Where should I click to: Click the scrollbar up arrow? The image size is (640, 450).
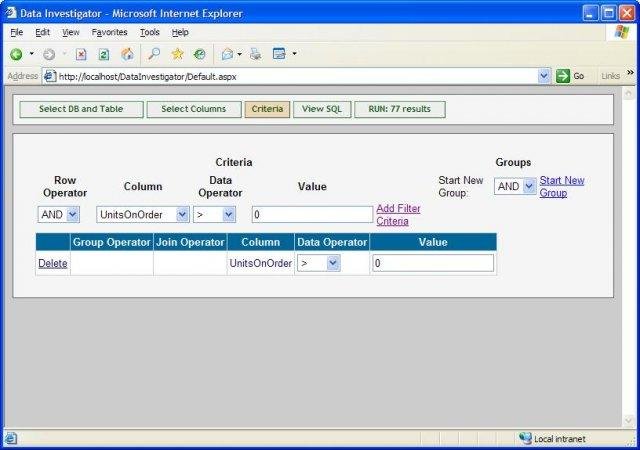[x=629, y=94]
